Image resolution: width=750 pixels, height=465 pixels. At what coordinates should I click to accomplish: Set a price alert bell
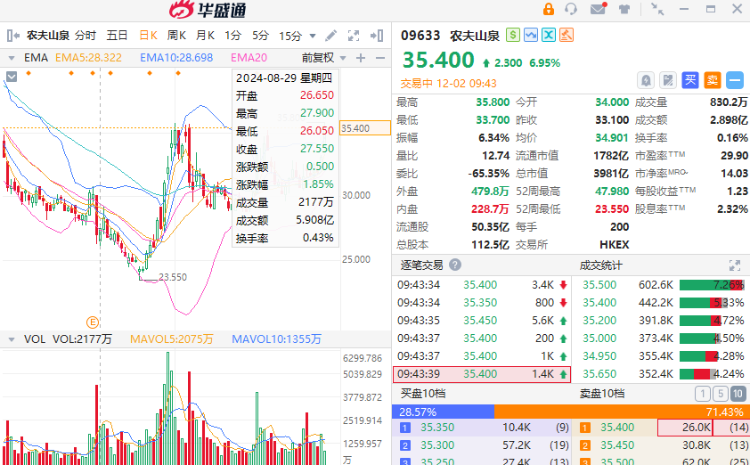[x=646, y=80]
